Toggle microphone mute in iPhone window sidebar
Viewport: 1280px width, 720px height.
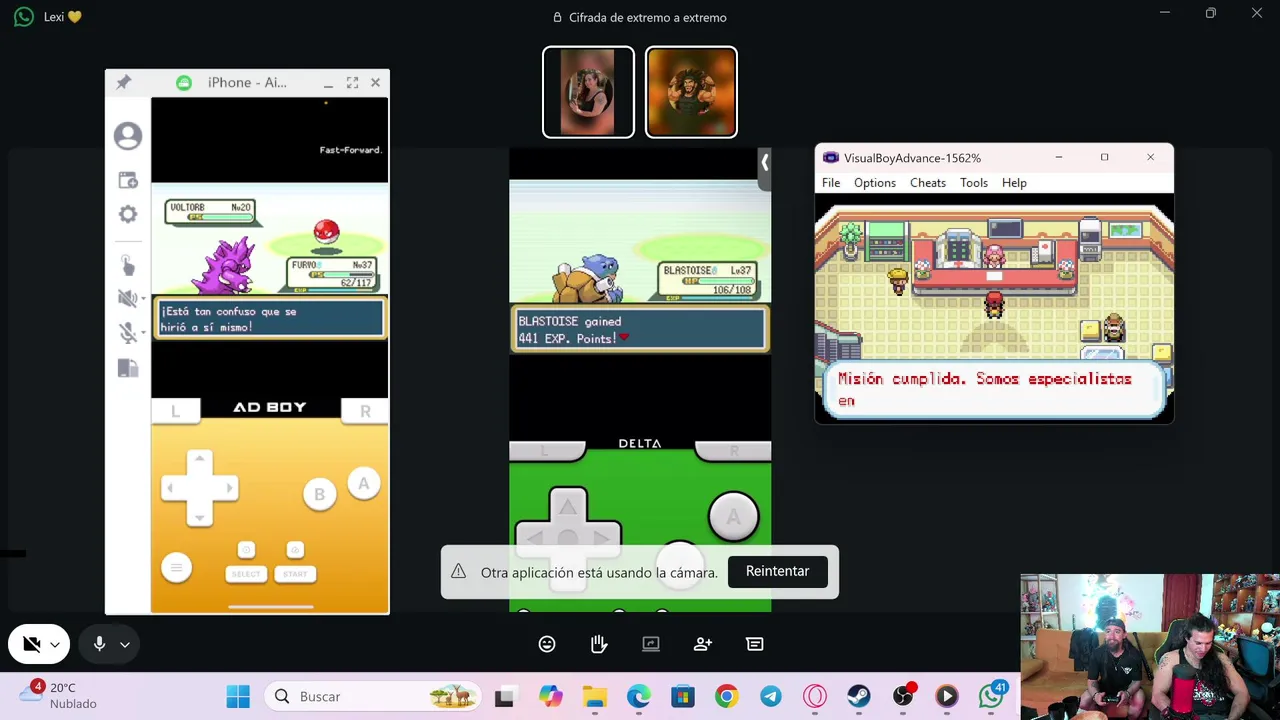pyautogui.click(x=126, y=333)
